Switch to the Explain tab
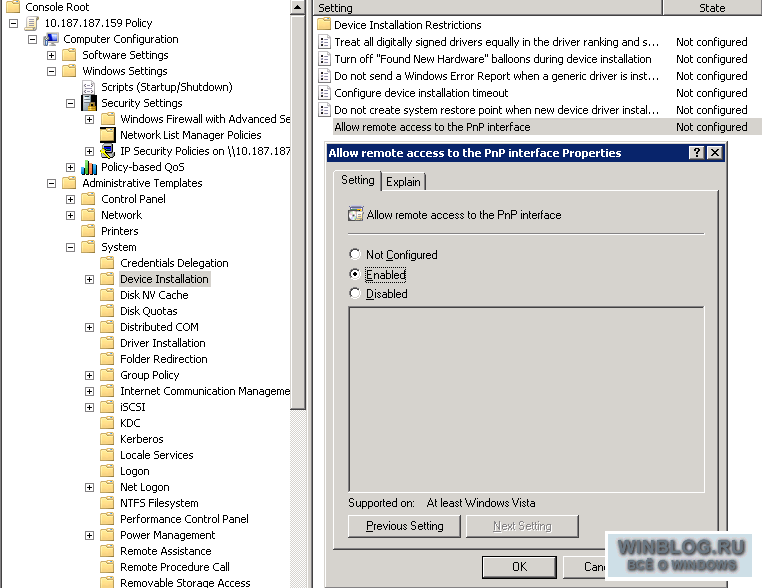The height and width of the screenshot is (588, 762). point(403,182)
